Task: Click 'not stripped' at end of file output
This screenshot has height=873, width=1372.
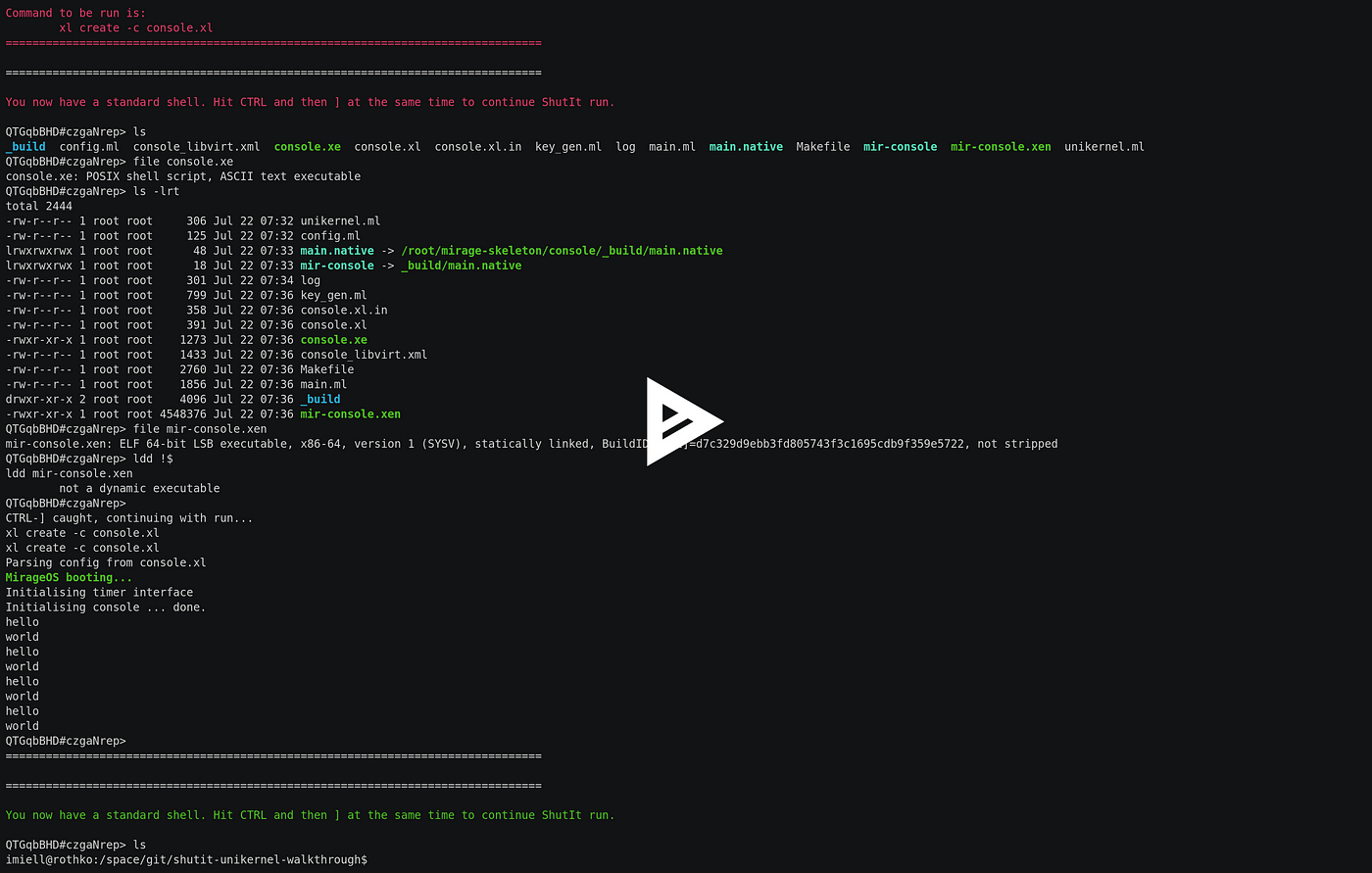Action: [1018, 444]
